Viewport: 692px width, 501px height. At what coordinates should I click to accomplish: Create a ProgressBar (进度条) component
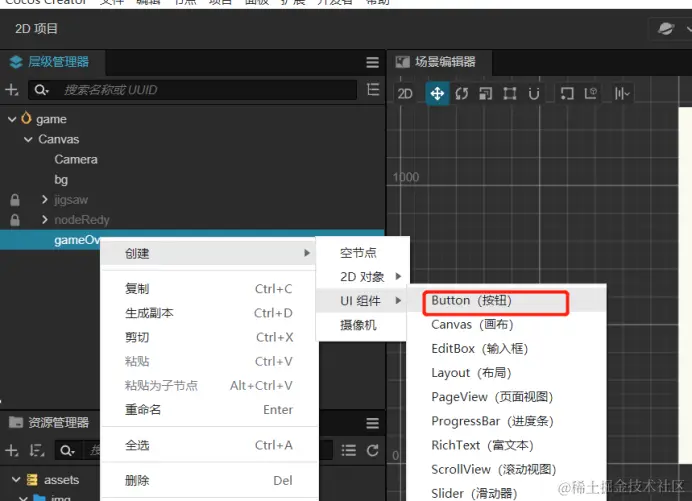(506, 421)
